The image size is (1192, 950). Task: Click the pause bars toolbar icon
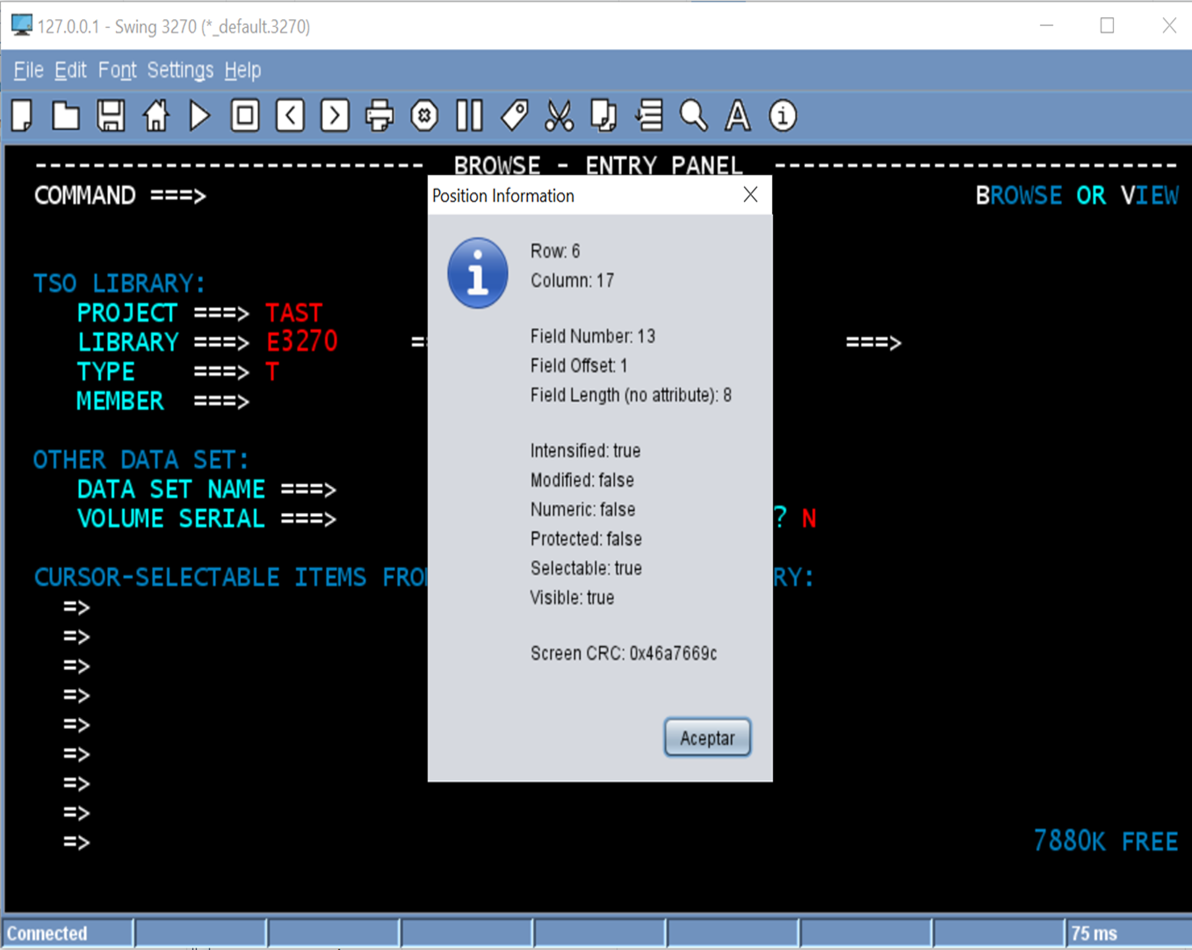469,116
